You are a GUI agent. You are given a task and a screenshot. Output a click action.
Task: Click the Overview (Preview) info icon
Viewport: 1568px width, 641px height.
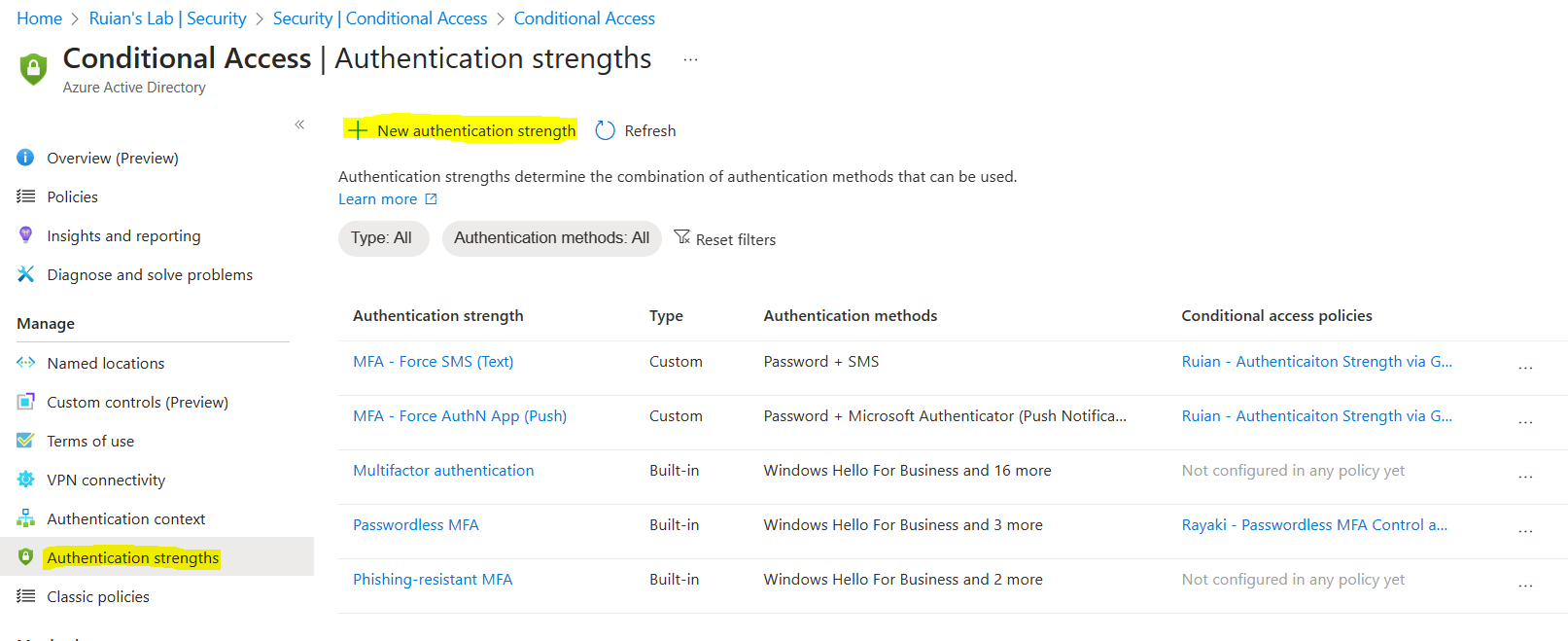[25, 158]
